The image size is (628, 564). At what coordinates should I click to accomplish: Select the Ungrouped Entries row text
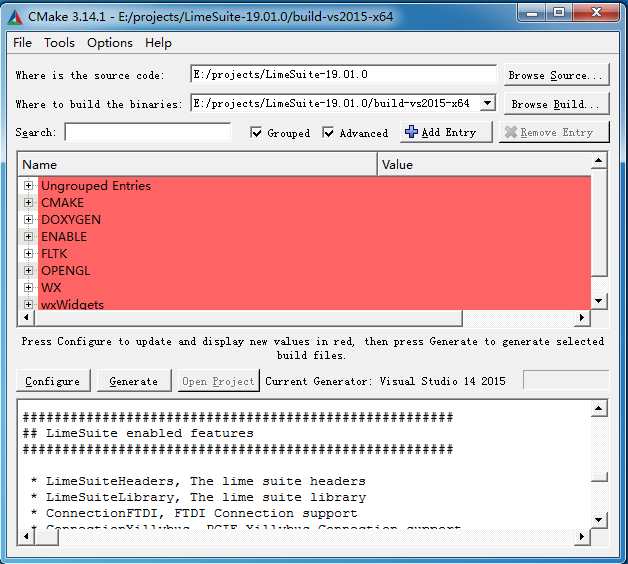pos(96,185)
